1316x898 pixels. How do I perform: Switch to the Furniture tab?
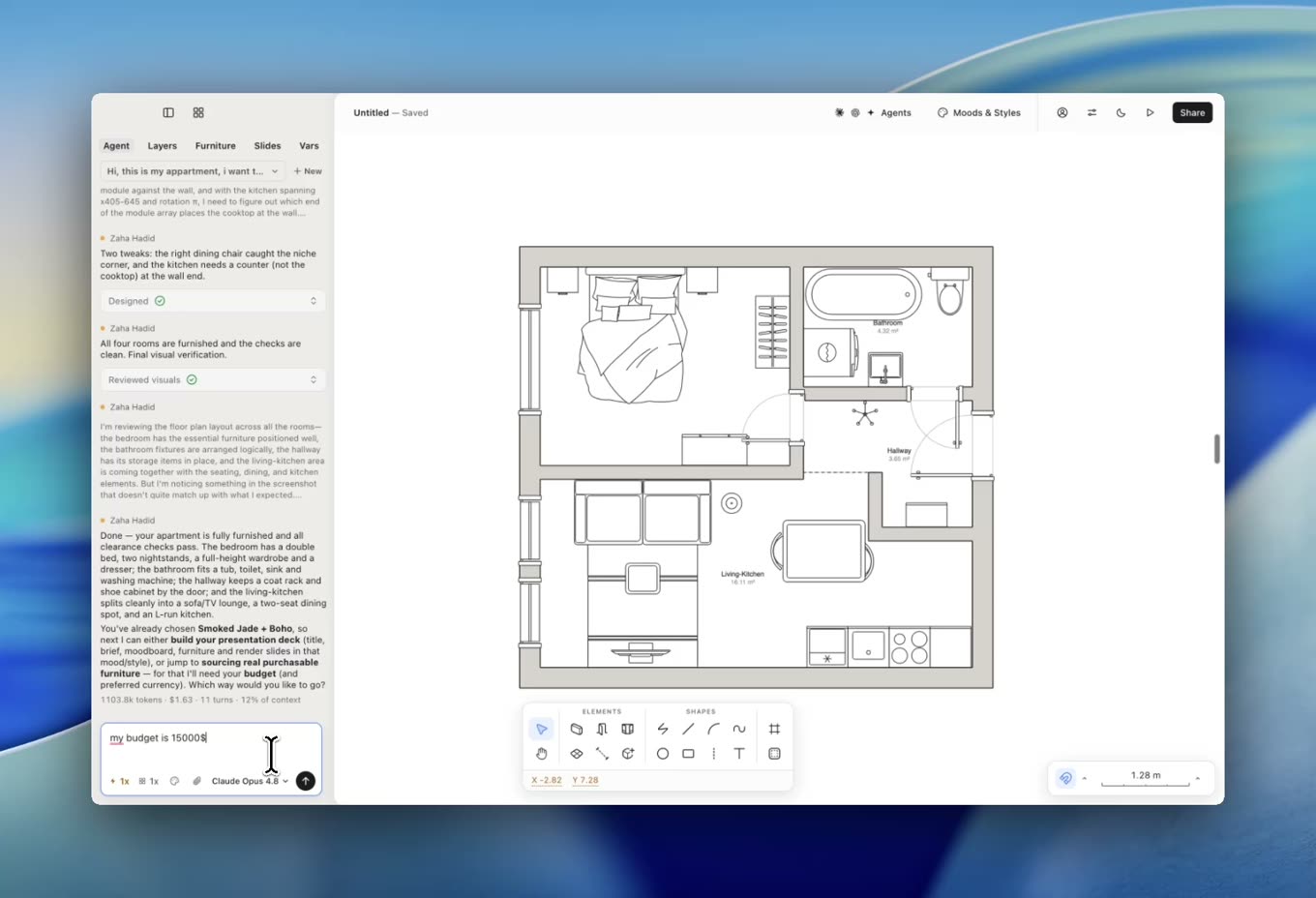pos(216,146)
